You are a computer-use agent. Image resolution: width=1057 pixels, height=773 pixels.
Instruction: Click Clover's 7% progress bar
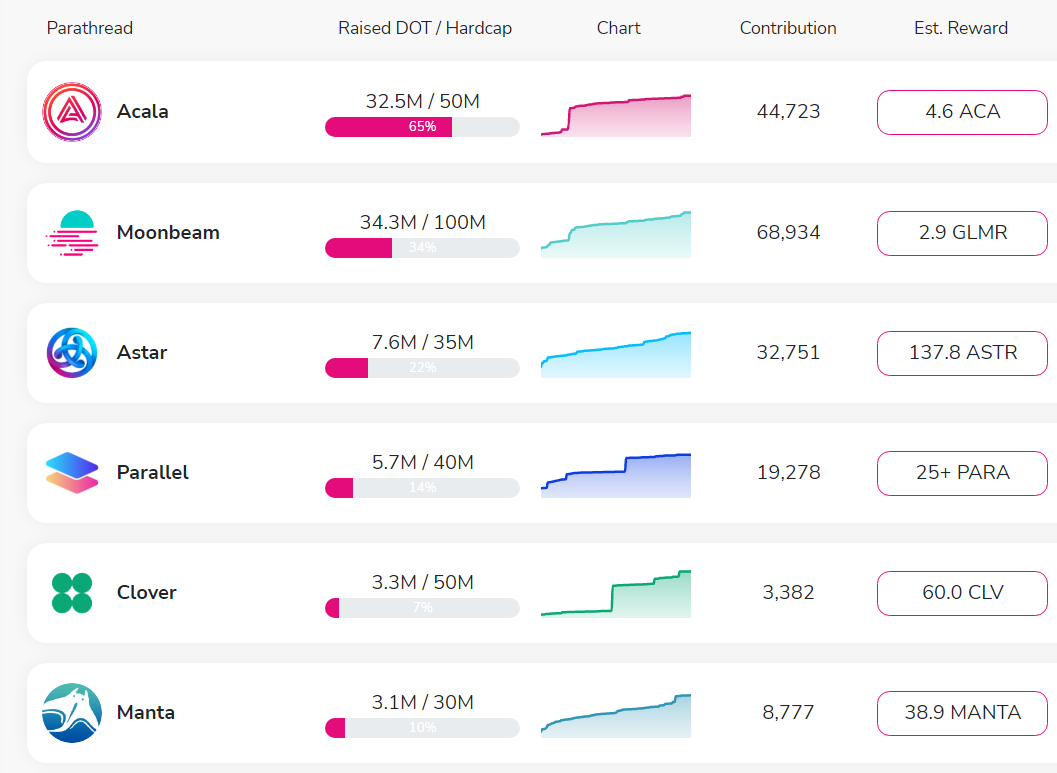[422, 608]
